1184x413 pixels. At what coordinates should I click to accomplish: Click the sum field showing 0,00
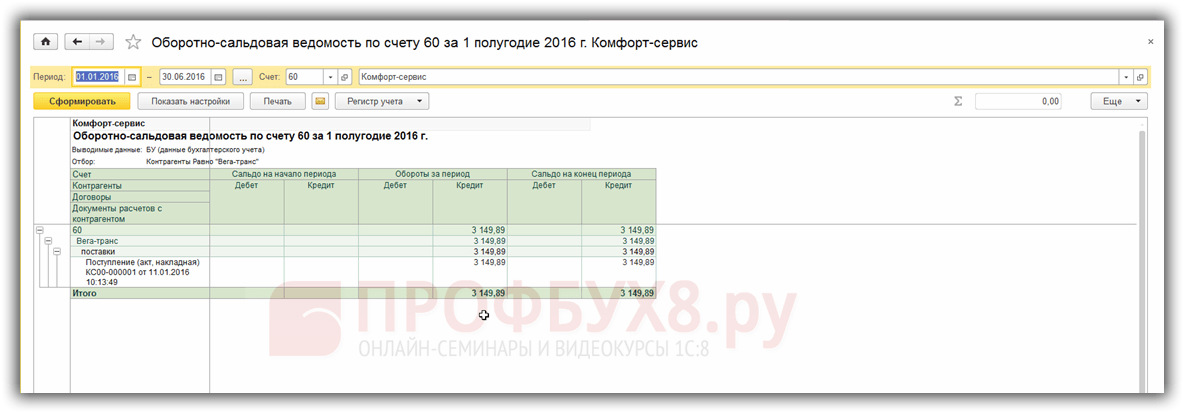(1019, 101)
